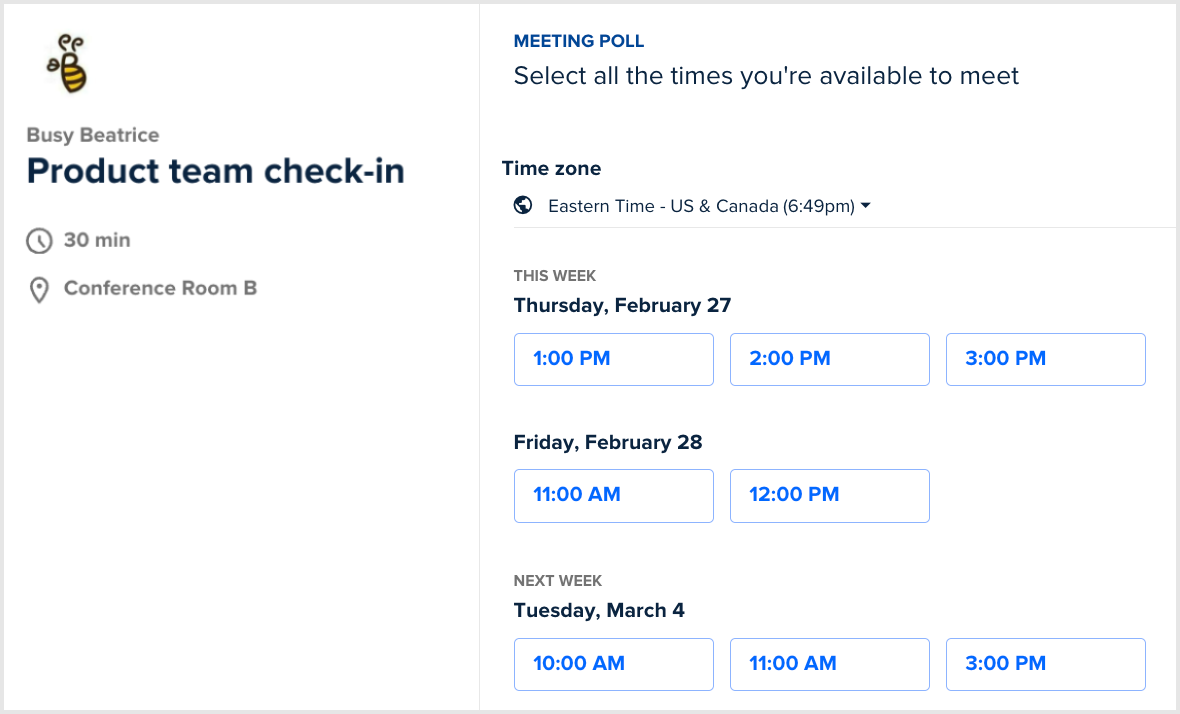Pick Tuesday March 4 11:00 AM slot
This screenshot has width=1180, height=714.
(x=829, y=664)
